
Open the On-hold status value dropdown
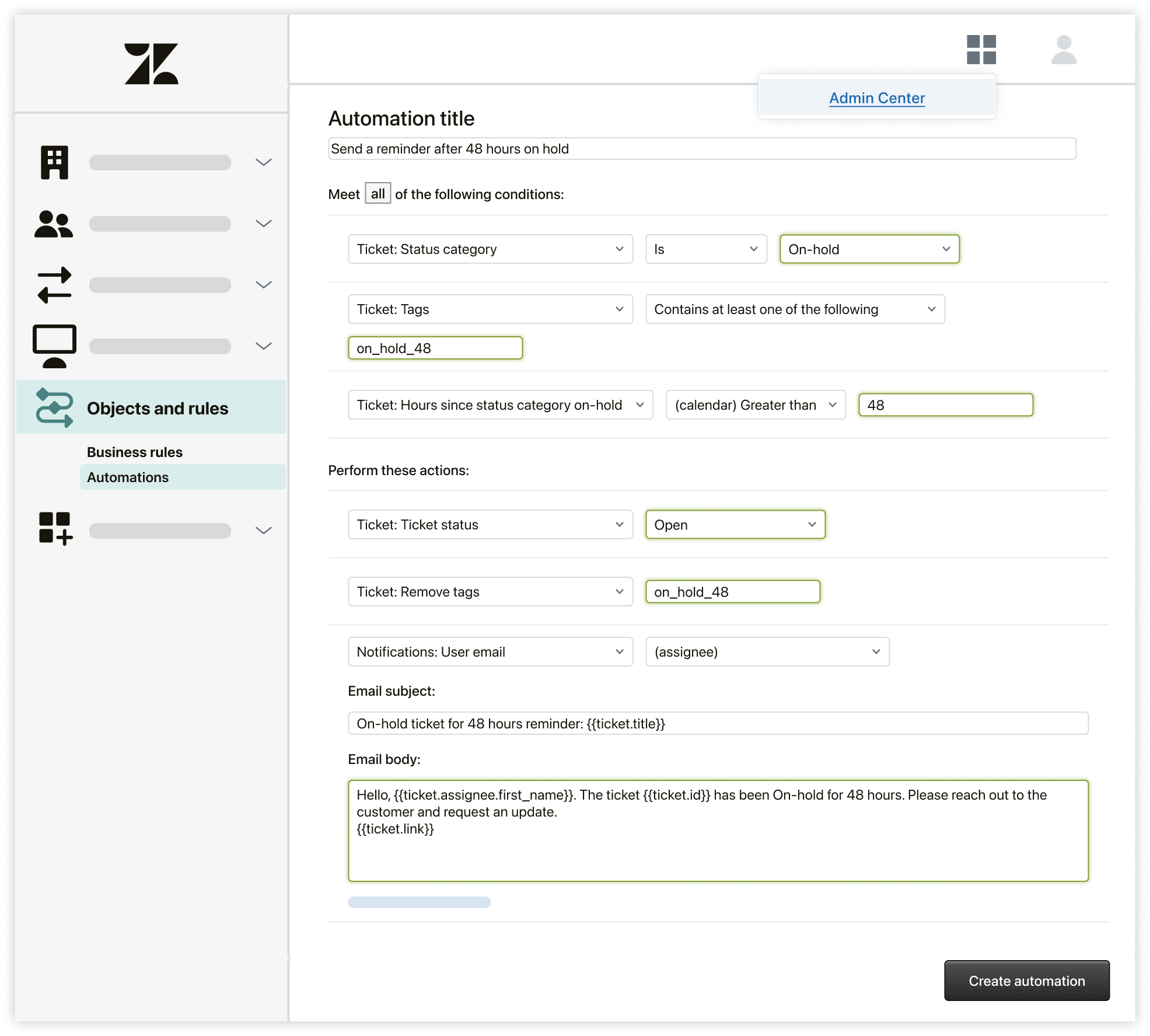click(x=867, y=249)
